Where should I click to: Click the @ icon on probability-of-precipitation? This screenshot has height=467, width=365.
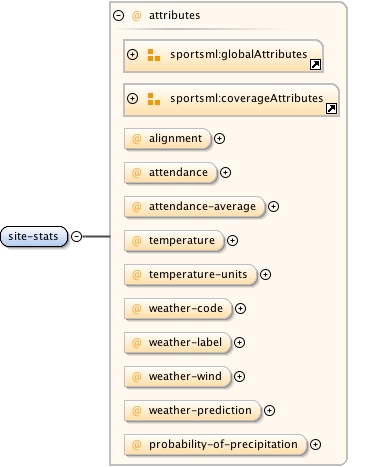pyautogui.click(x=137, y=444)
